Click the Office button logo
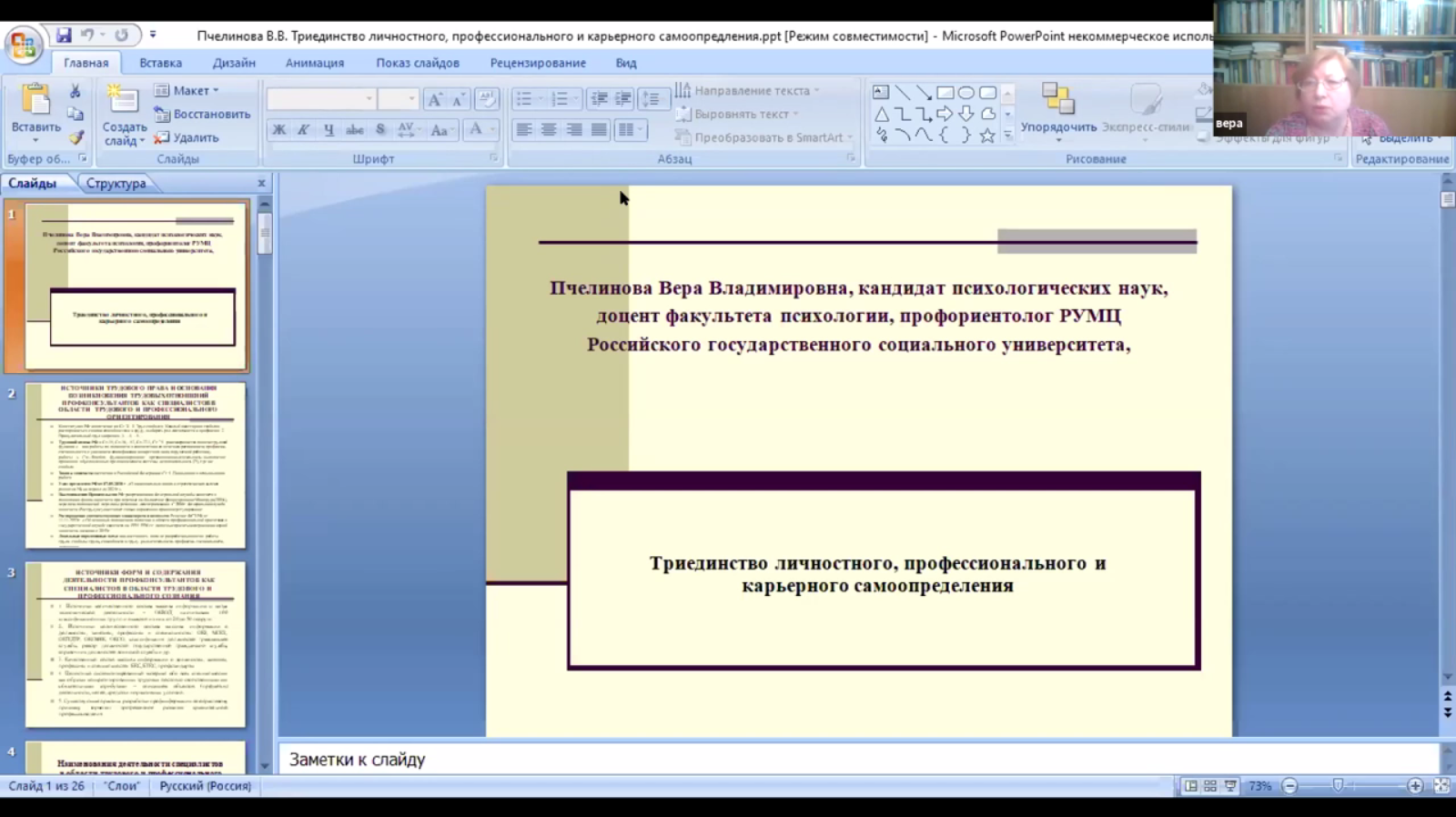The height and width of the screenshot is (817, 1456). pyautogui.click(x=24, y=45)
